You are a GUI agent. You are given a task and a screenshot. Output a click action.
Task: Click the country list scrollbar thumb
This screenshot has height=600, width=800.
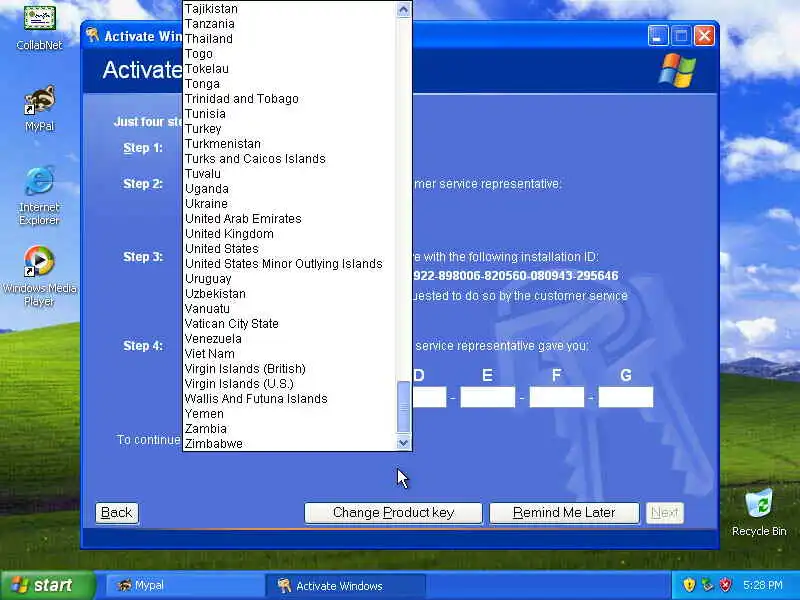point(404,407)
